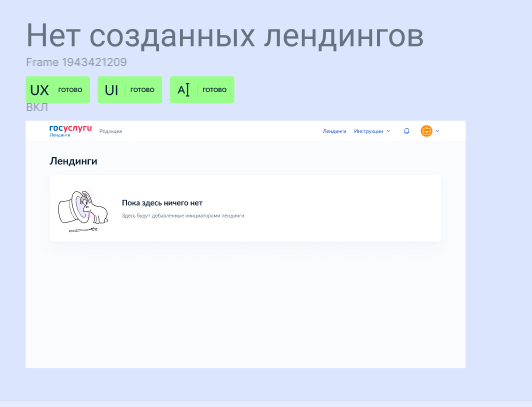Open the notifications bell icon

(406, 131)
